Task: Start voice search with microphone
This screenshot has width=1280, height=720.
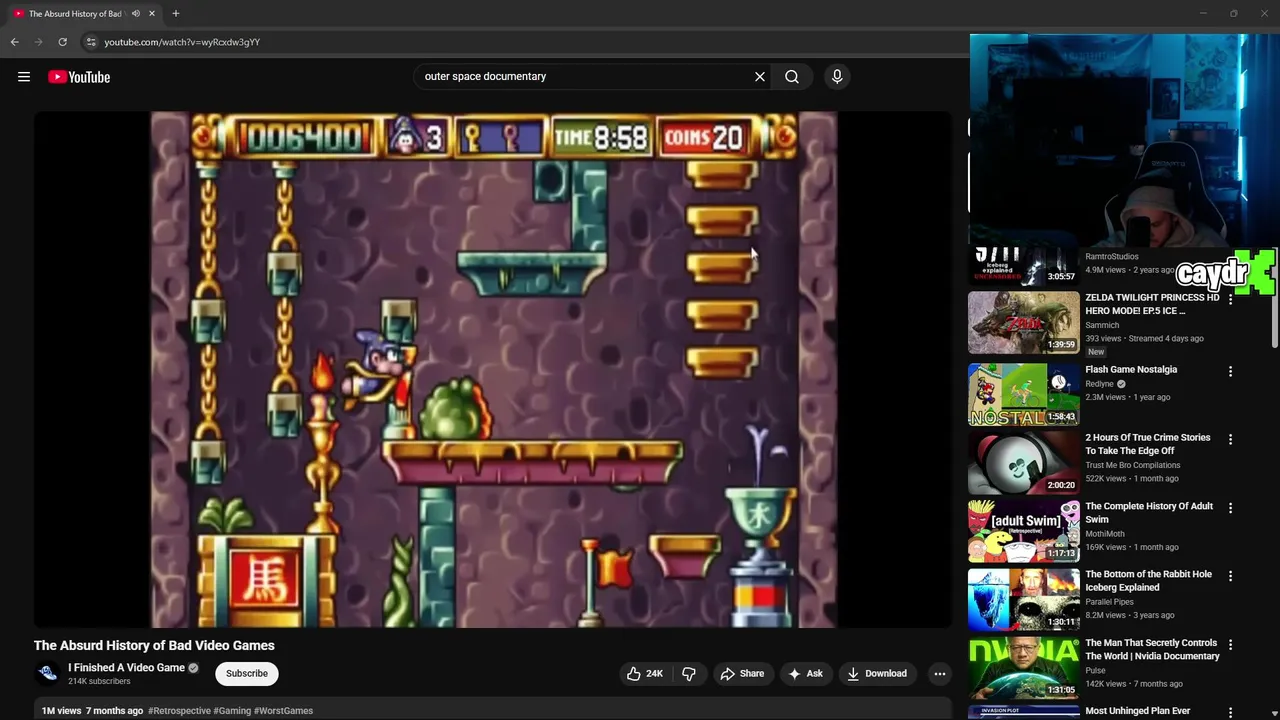Action: click(x=837, y=76)
